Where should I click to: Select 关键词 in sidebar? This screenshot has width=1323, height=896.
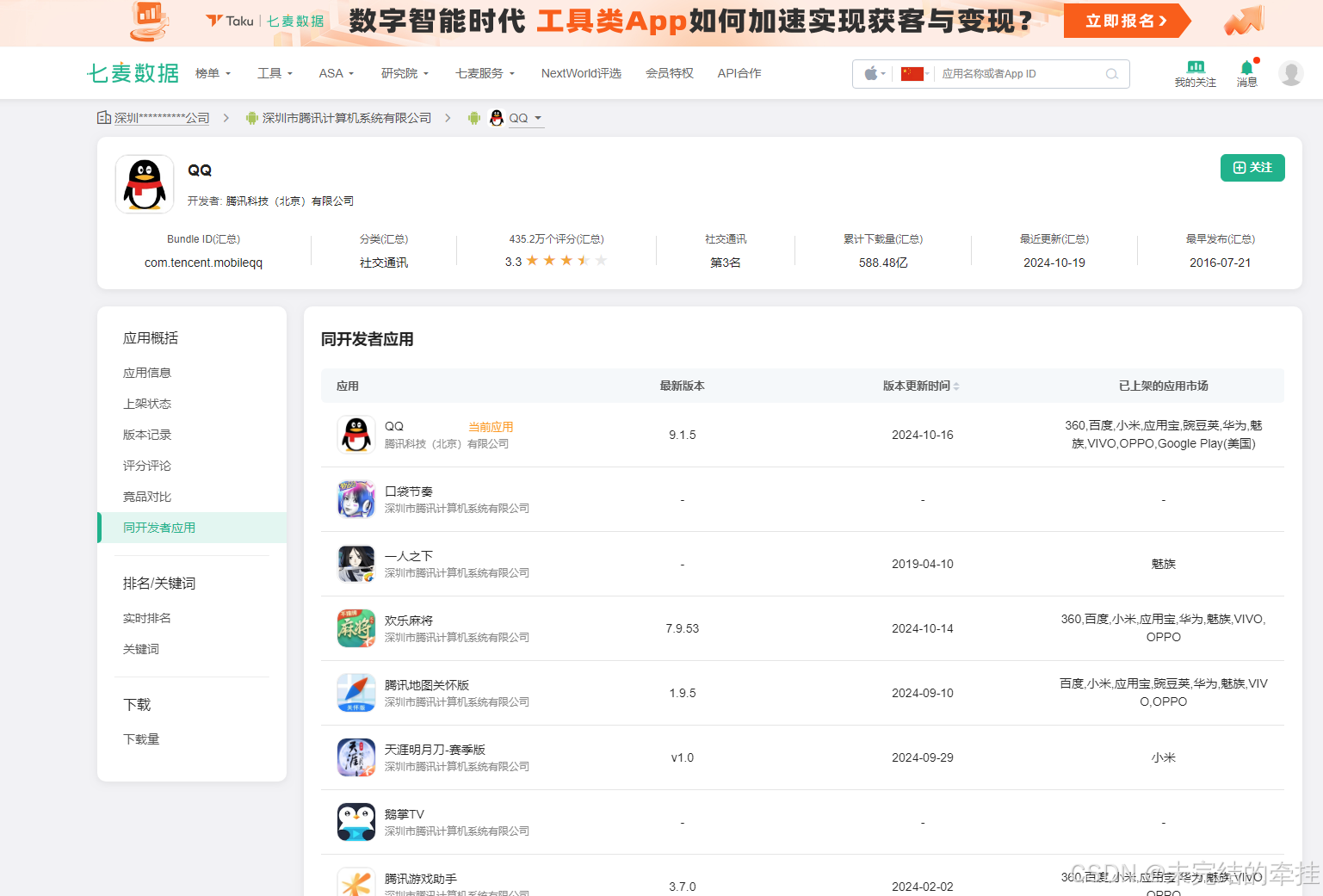[x=141, y=649]
